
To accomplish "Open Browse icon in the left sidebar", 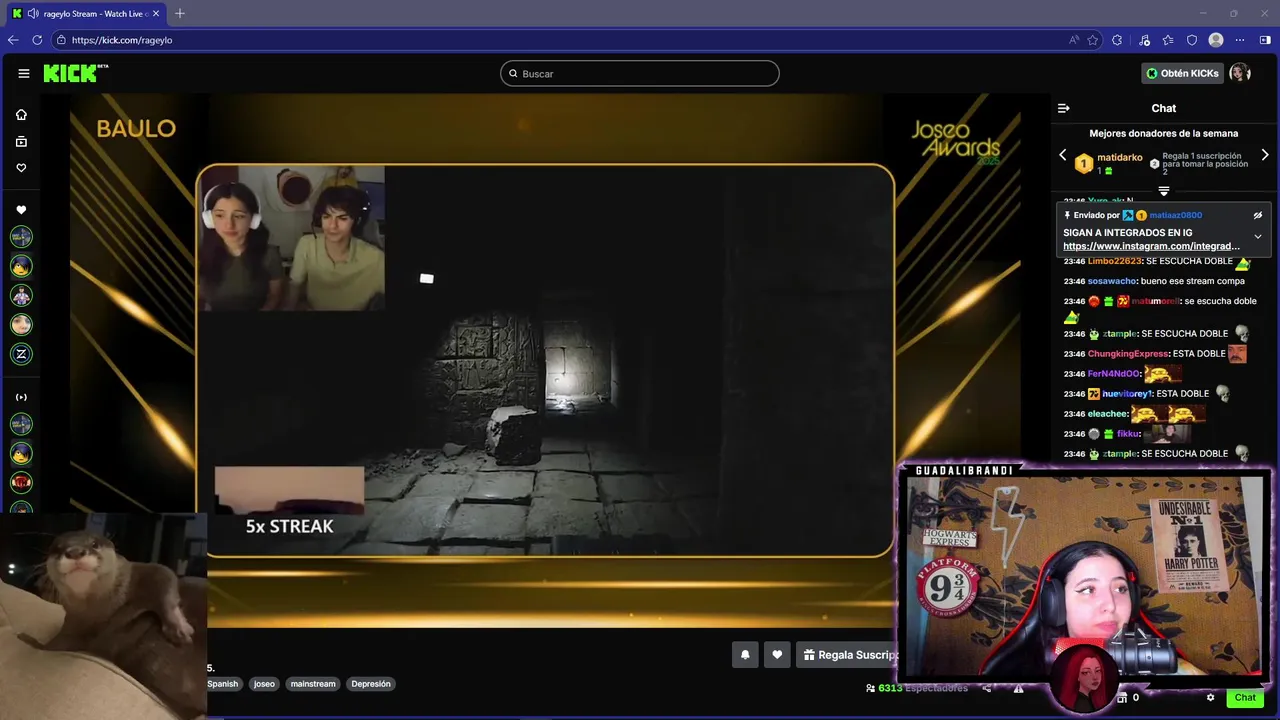I will tap(21, 142).
